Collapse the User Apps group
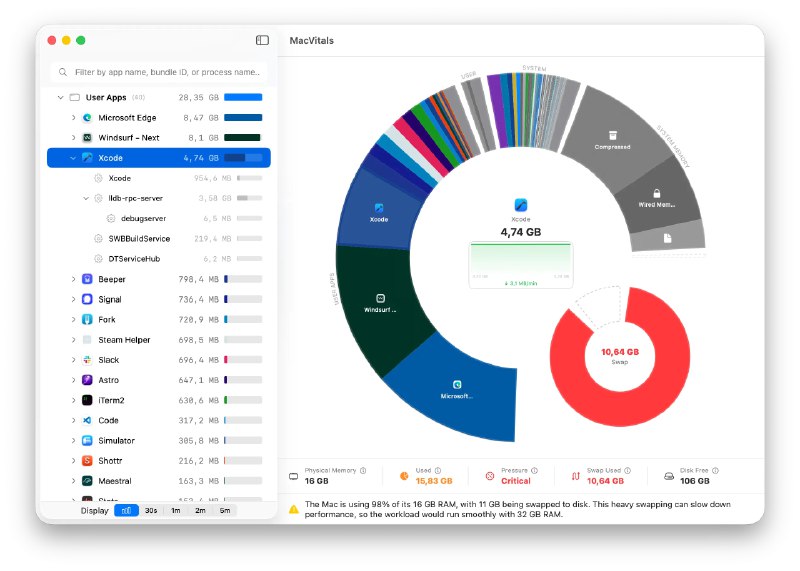Screen dimensions: 800x571 (60, 97)
